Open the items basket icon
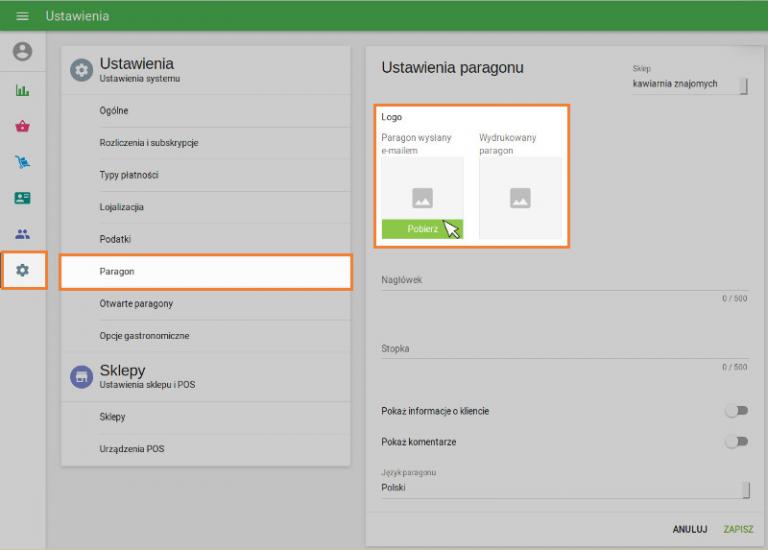768x550 pixels. click(22, 126)
